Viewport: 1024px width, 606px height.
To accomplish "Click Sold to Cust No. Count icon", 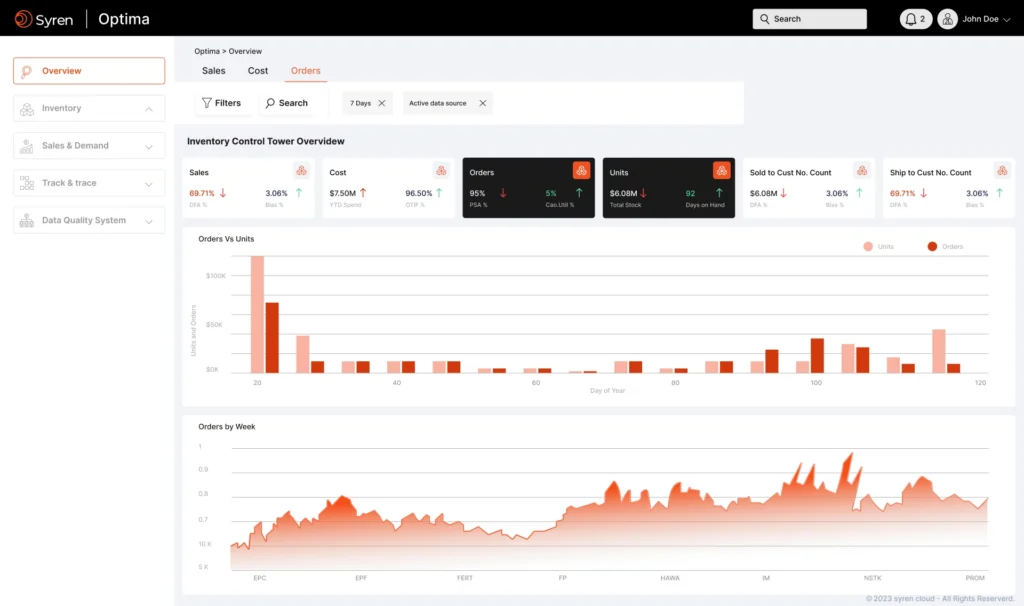I will [x=861, y=171].
